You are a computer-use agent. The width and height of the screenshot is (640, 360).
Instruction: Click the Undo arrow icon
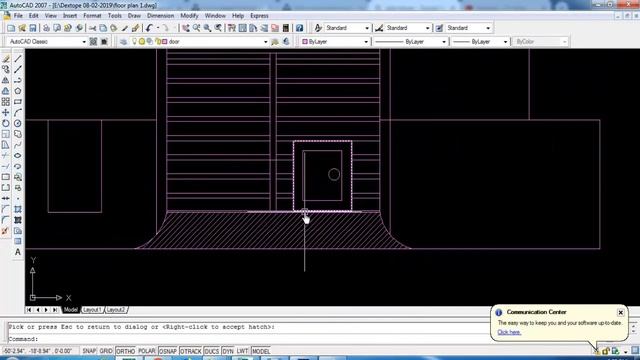[149, 28]
